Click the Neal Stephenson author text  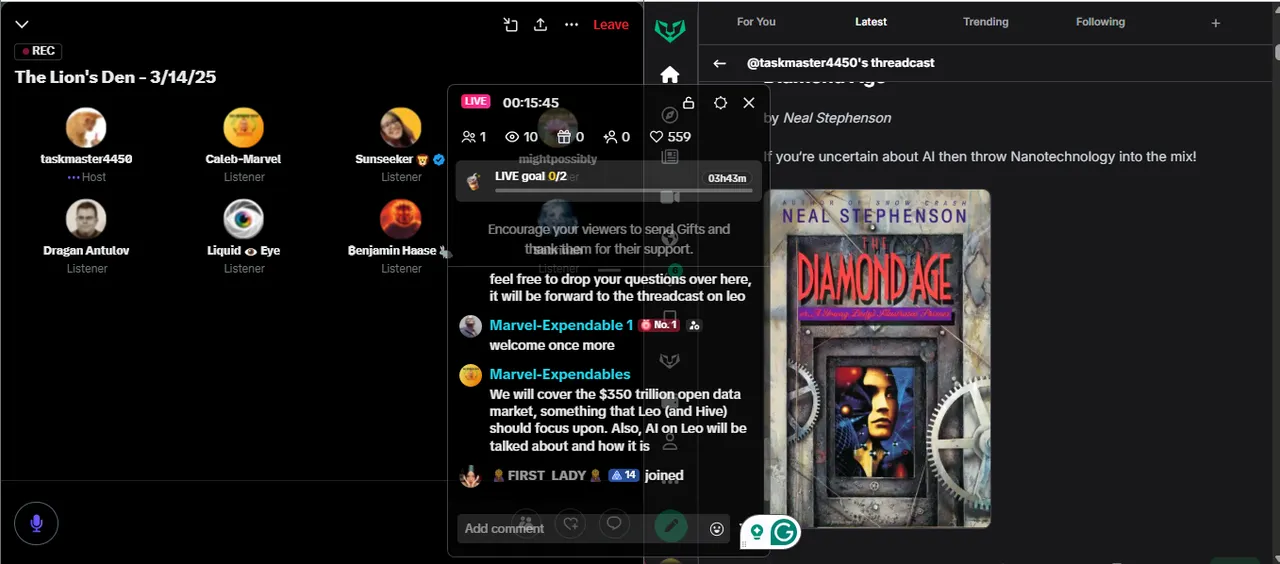pyautogui.click(x=837, y=118)
